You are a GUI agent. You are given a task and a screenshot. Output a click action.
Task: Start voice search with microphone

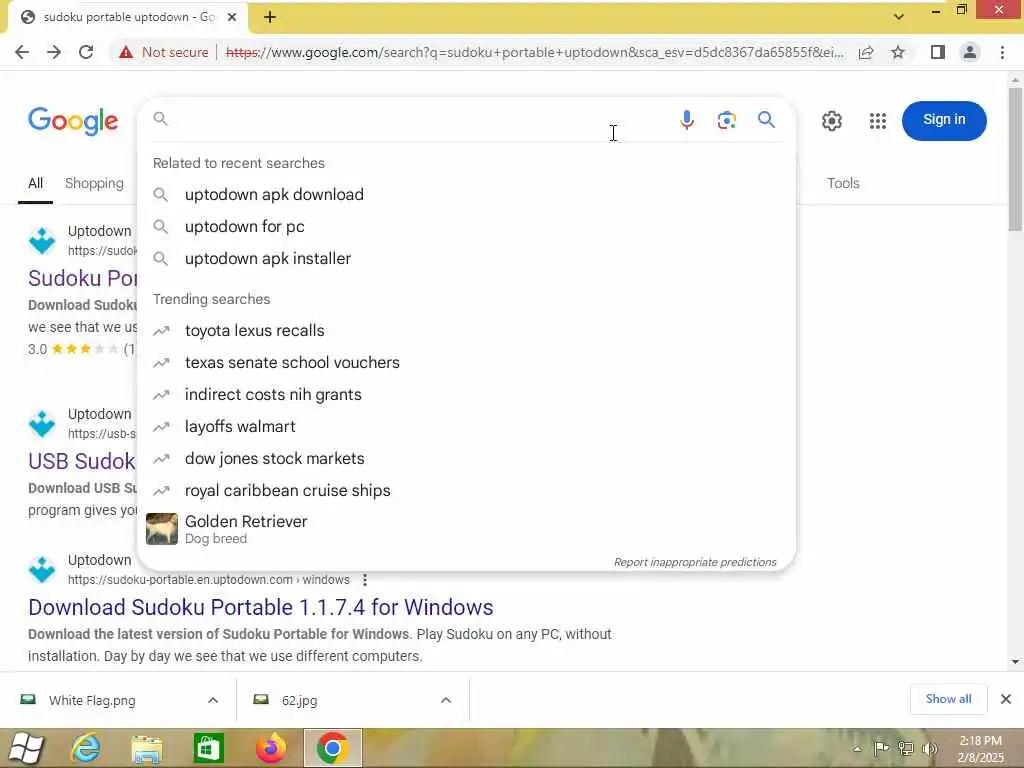(686, 120)
